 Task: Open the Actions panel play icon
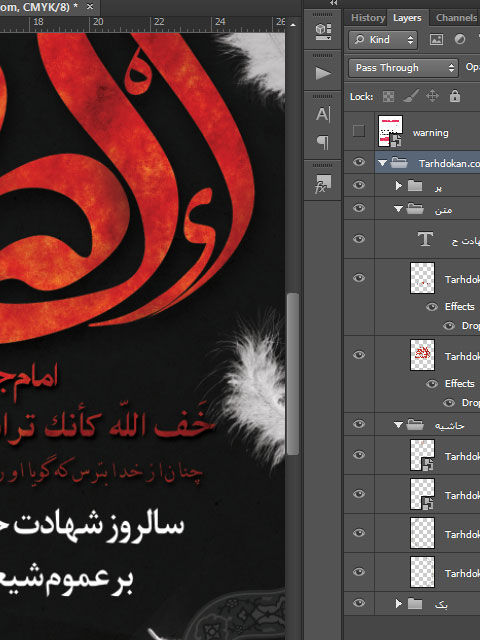[323, 73]
